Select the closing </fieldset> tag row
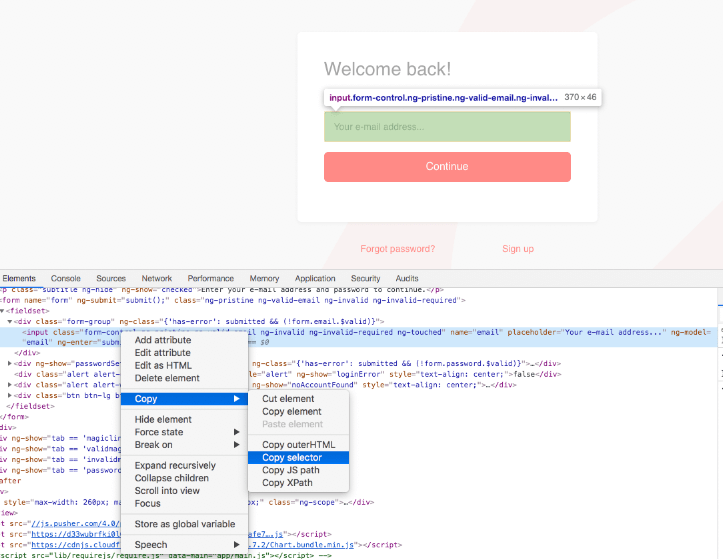This screenshot has width=723, height=559. 30,406
